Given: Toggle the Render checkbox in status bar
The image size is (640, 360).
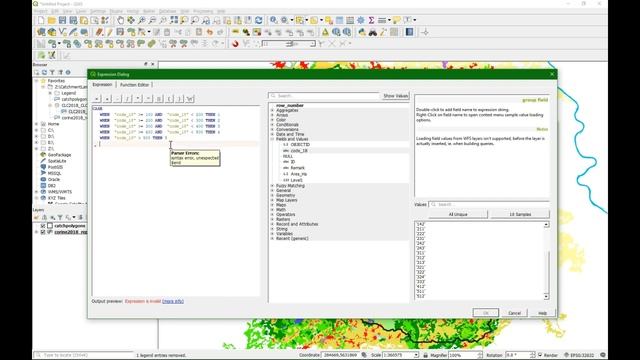Looking at the screenshot, I should coord(540,355).
